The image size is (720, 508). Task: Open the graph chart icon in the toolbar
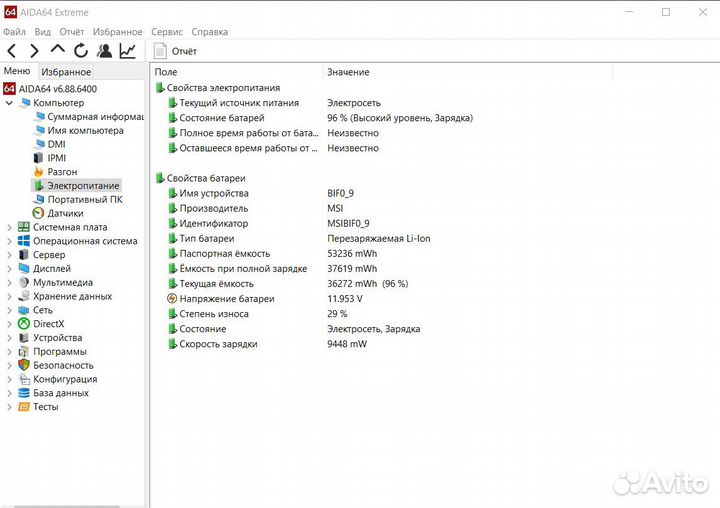click(x=128, y=51)
